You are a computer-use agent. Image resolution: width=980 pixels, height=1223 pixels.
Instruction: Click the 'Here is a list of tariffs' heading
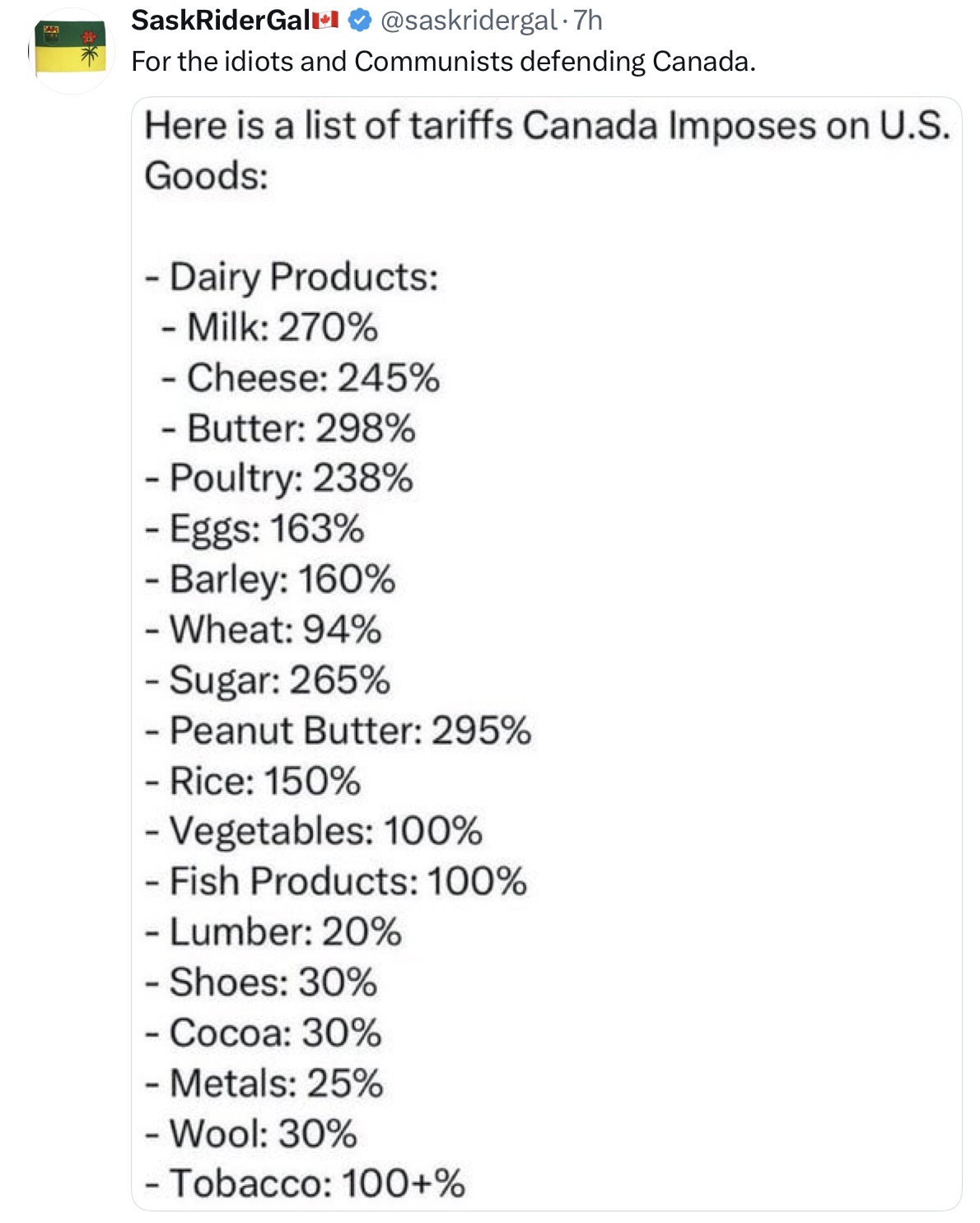coord(548,151)
